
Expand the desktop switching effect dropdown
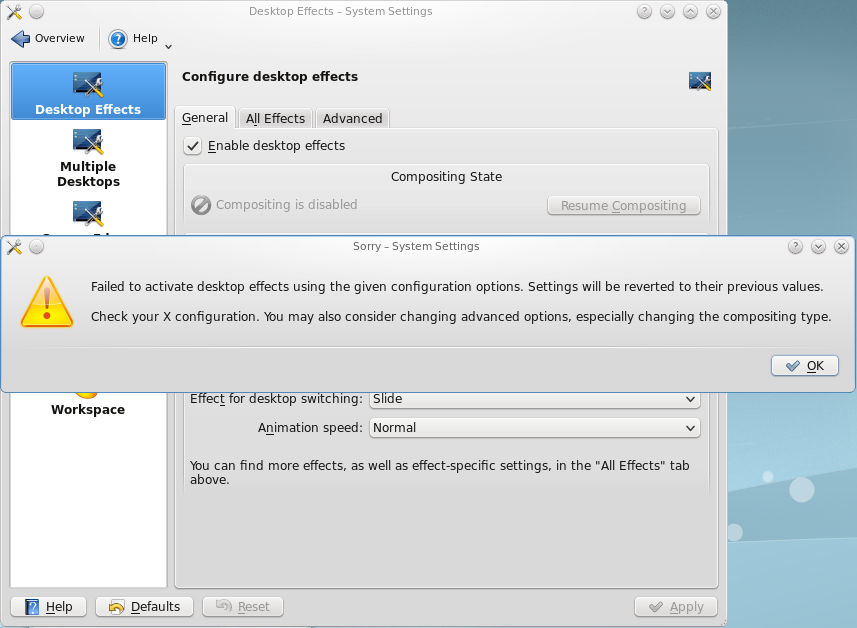coord(534,399)
